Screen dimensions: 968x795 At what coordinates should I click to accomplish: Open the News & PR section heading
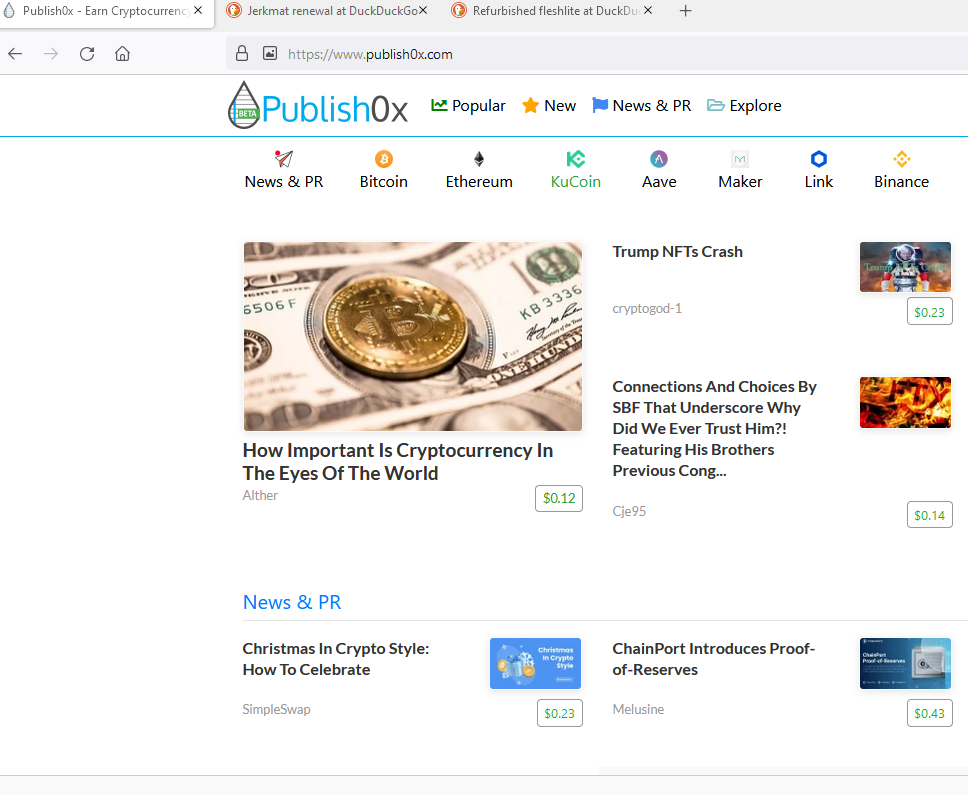292,602
